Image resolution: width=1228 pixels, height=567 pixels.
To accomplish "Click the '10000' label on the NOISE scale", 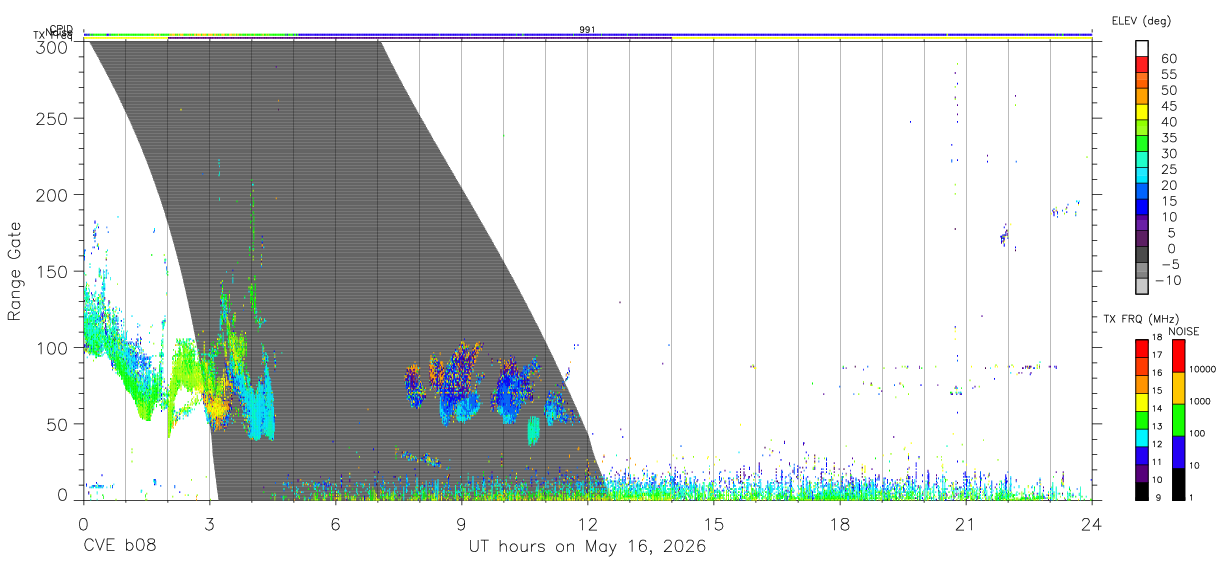I will 1205,371.
